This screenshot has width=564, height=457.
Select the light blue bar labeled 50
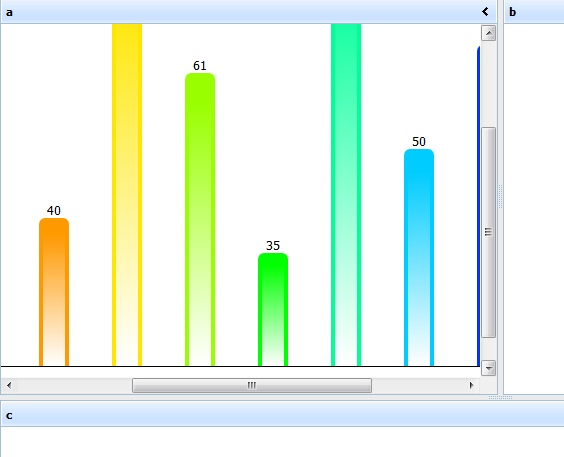419,257
